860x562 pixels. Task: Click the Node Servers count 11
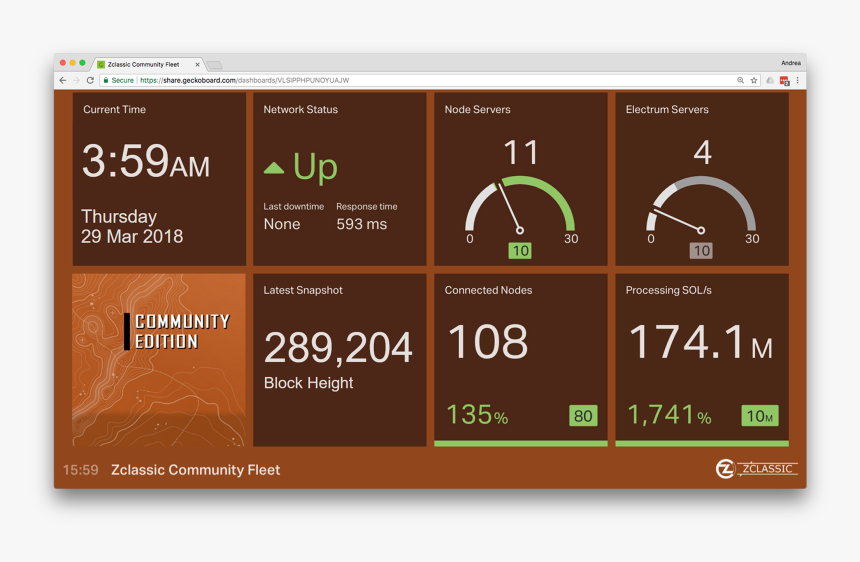[520, 152]
